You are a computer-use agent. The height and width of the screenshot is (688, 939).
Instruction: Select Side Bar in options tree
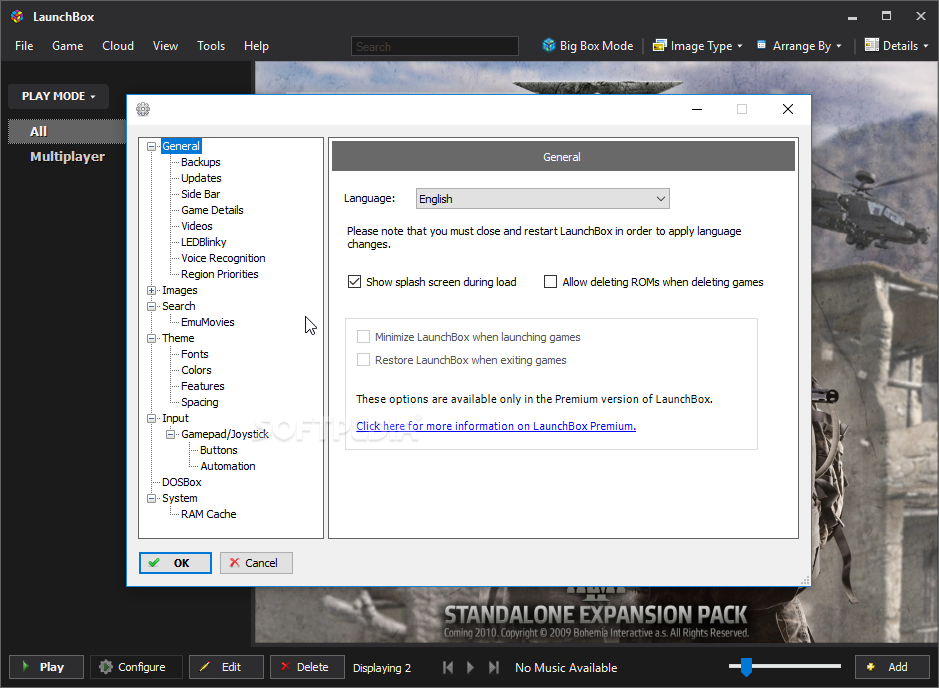pos(201,194)
